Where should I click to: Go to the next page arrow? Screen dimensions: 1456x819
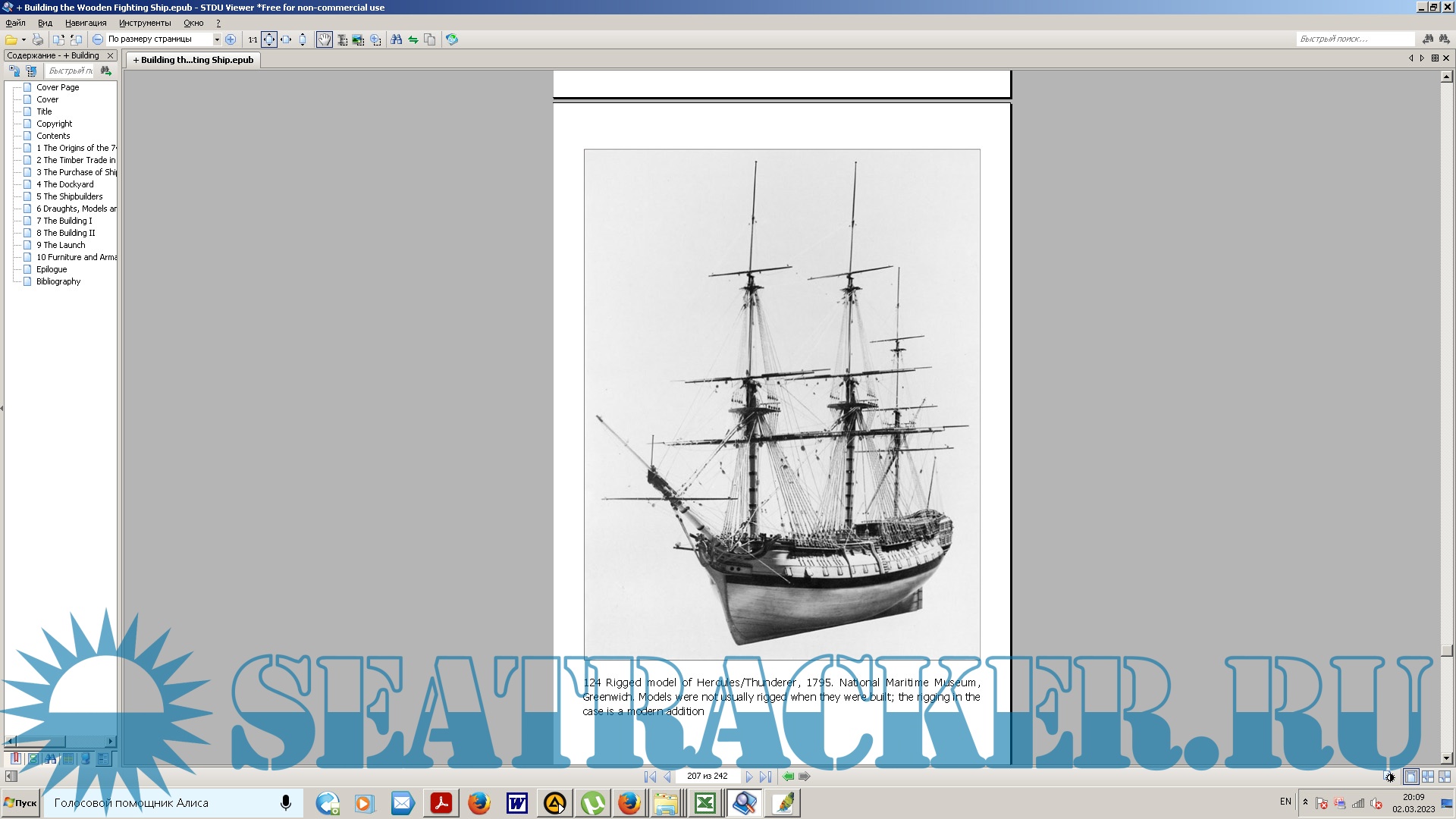click(x=748, y=777)
